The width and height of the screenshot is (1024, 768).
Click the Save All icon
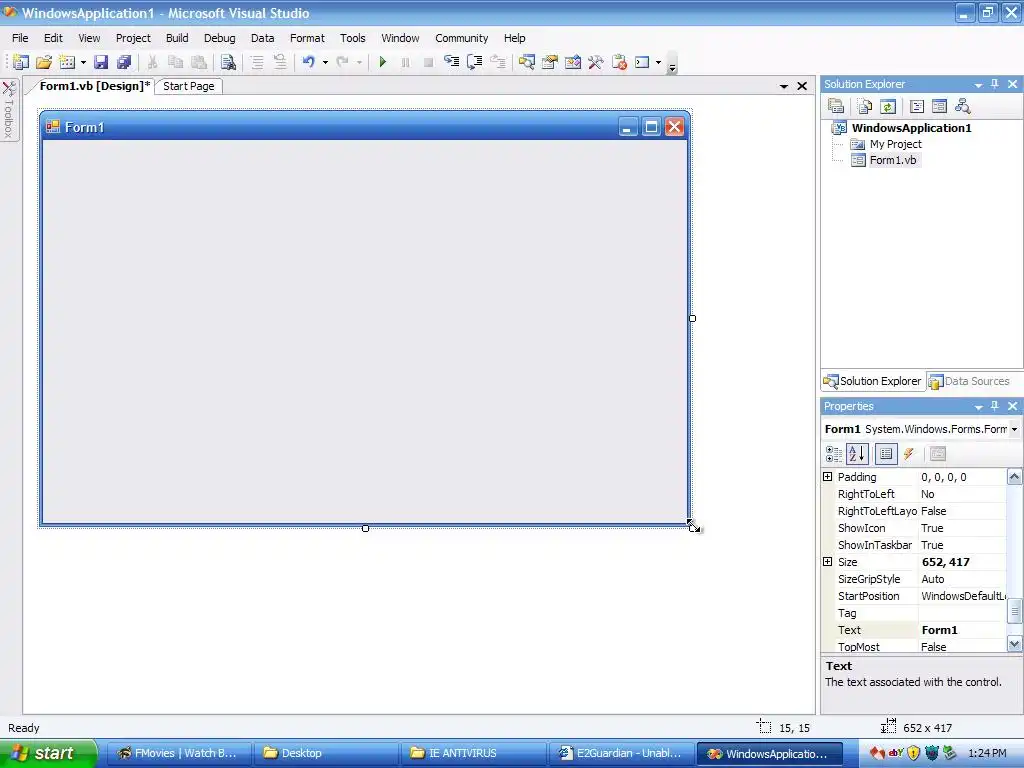pos(123,62)
